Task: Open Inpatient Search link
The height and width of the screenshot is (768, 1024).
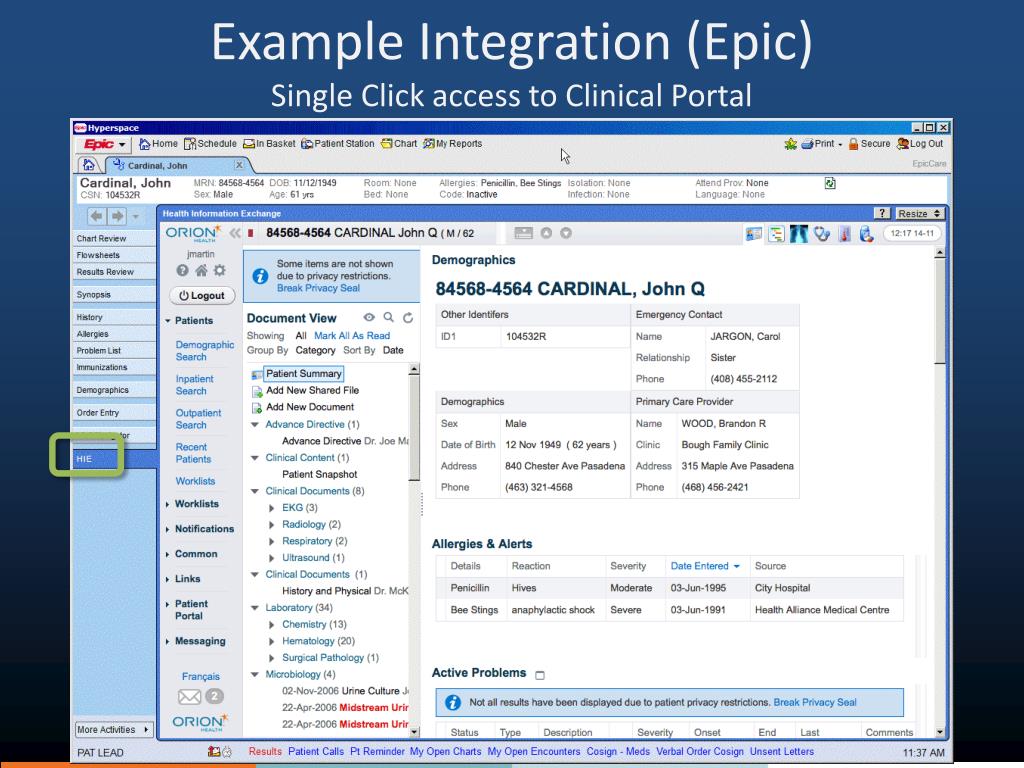Action: point(194,385)
